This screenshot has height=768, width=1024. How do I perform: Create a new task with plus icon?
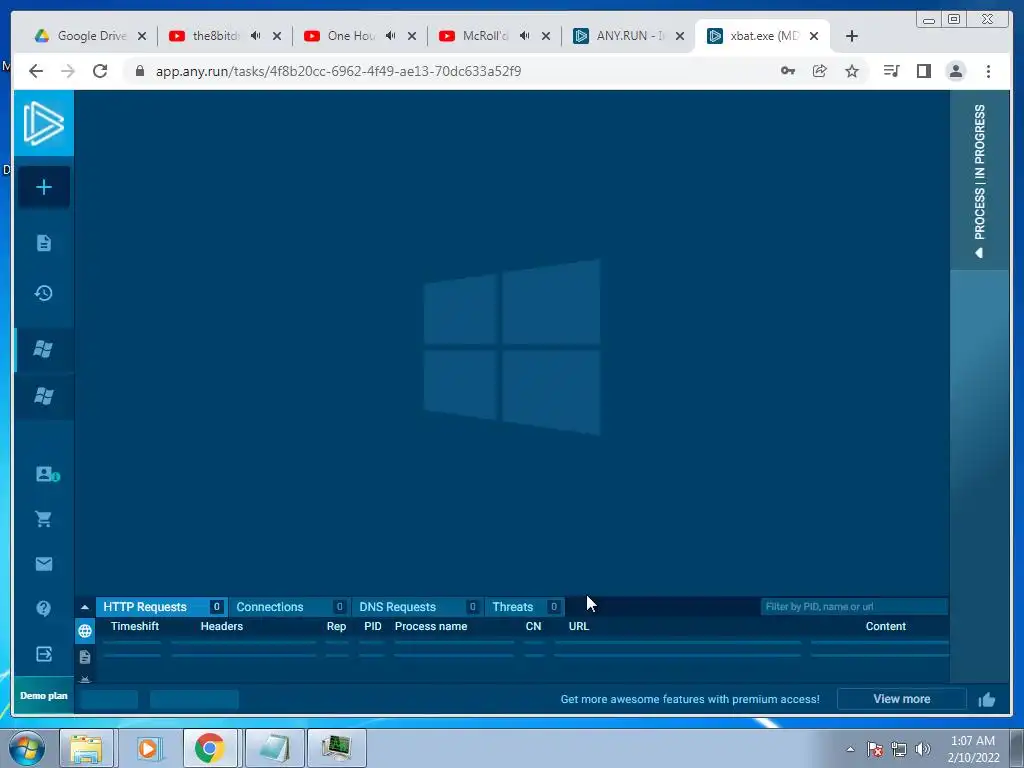[44, 187]
